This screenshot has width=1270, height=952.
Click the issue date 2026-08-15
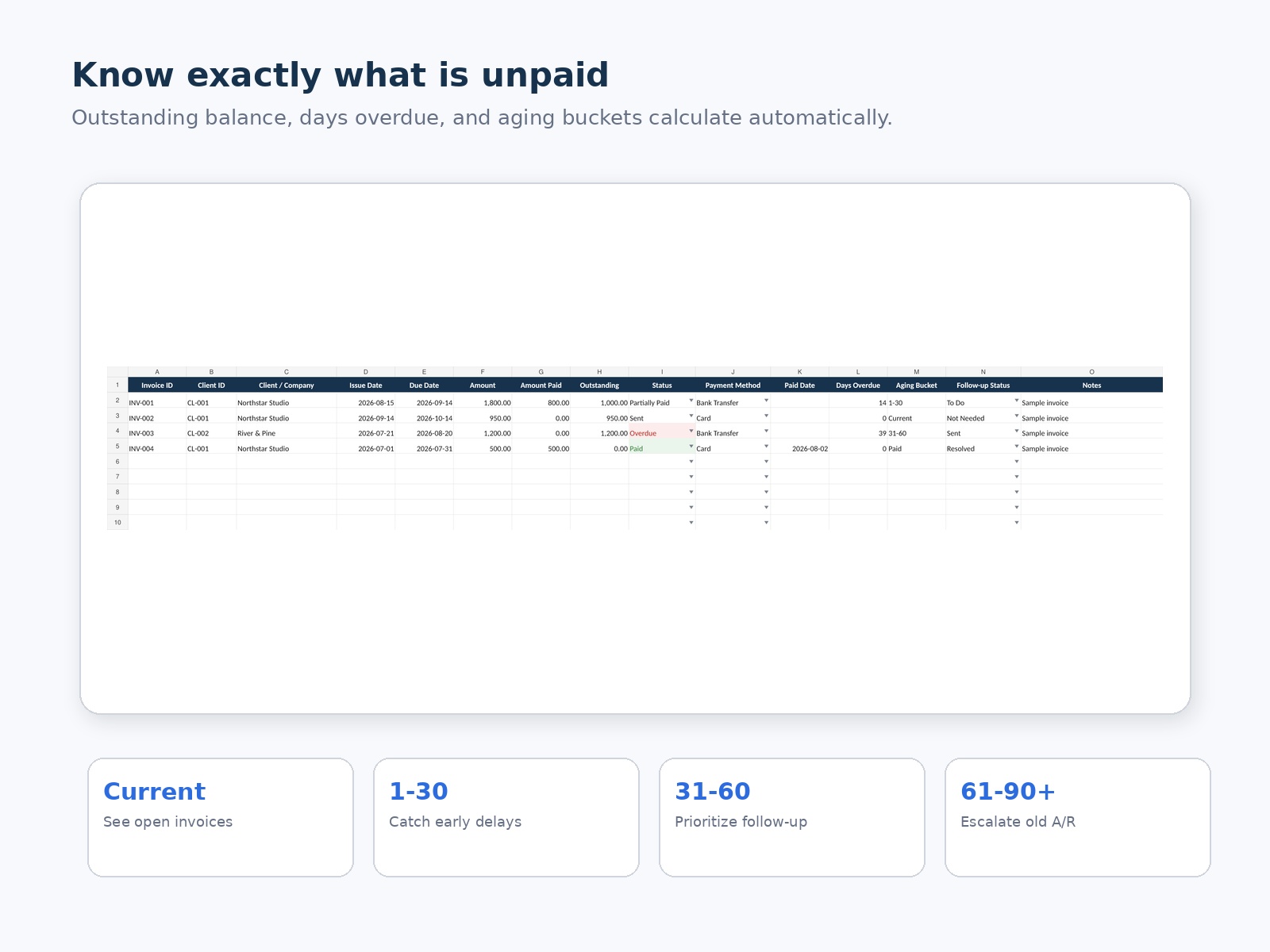[x=366, y=401]
